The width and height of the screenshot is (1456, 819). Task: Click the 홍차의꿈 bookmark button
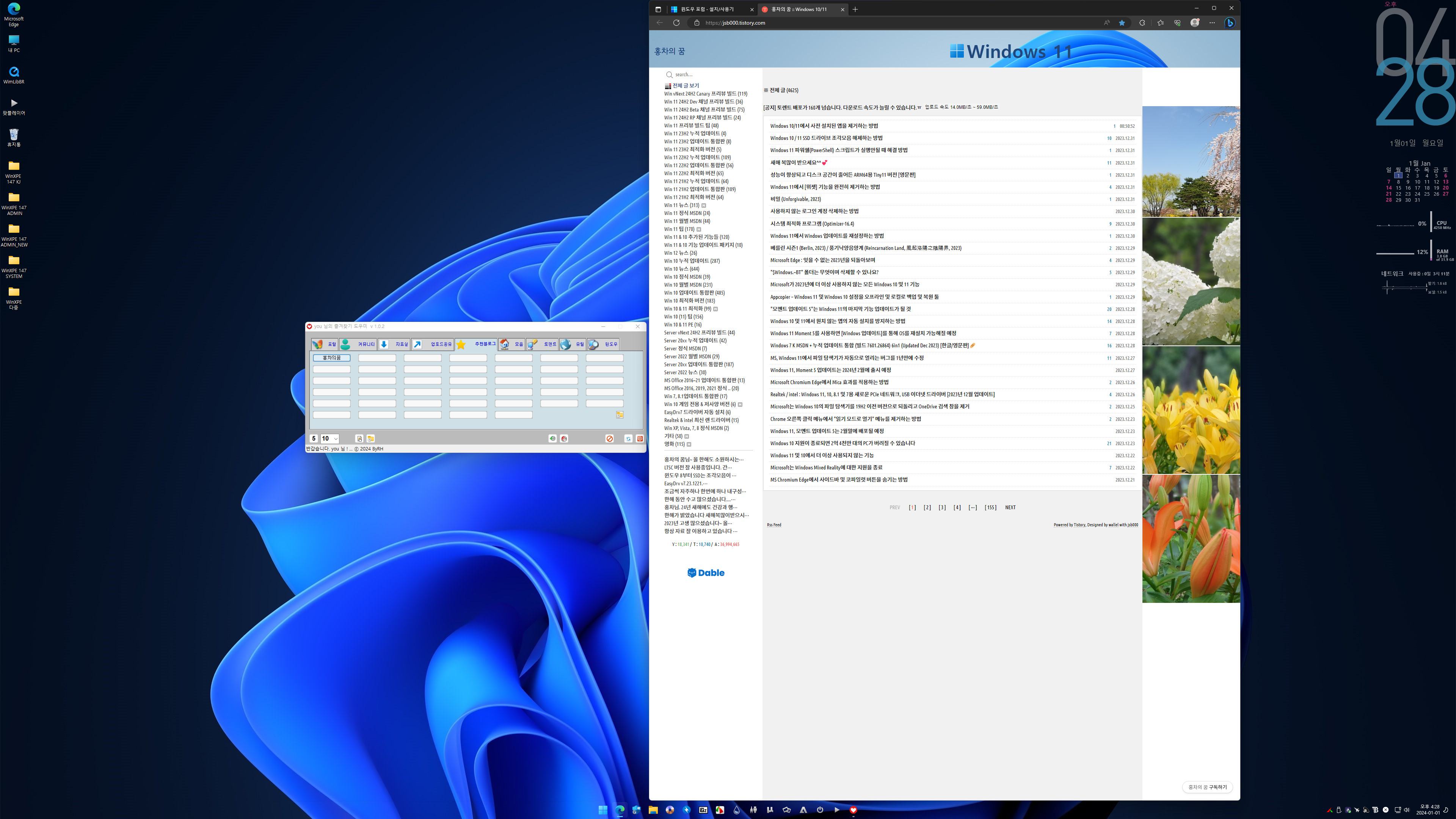(332, 358)
